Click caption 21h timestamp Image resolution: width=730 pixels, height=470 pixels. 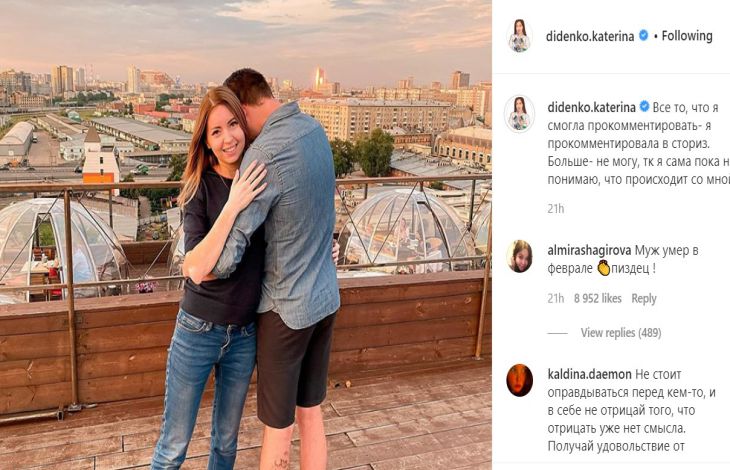[555, 208]
